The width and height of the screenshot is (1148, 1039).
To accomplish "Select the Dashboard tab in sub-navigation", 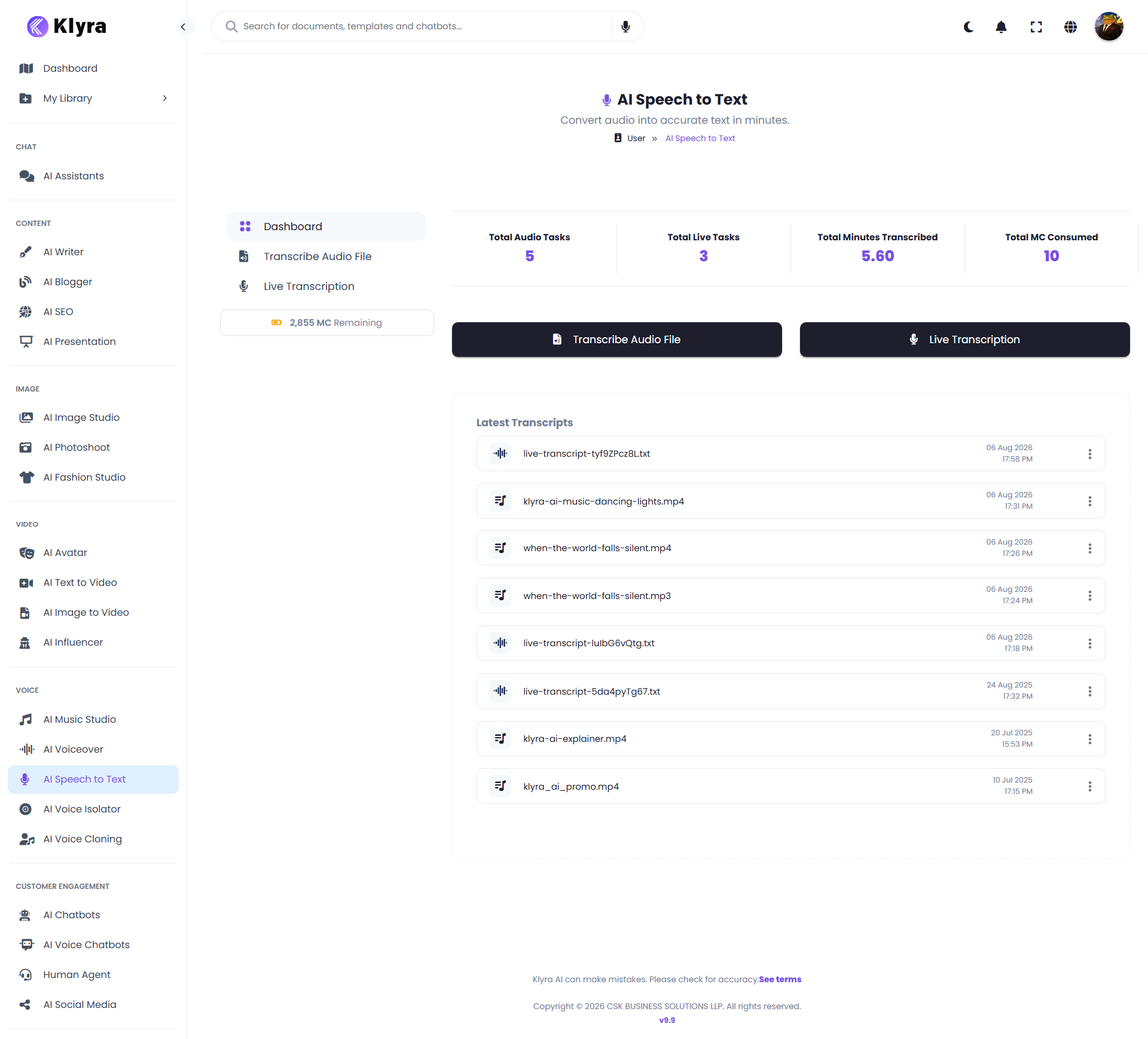I will (x=326, y=227).
